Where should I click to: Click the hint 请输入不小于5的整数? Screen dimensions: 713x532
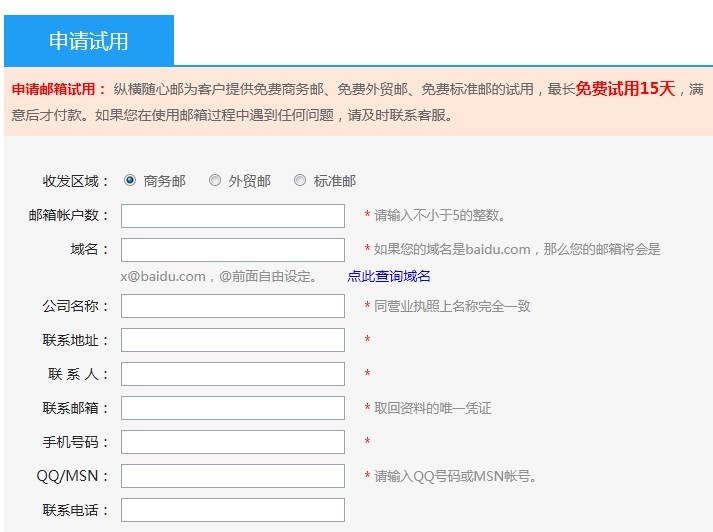coord(440,216)
